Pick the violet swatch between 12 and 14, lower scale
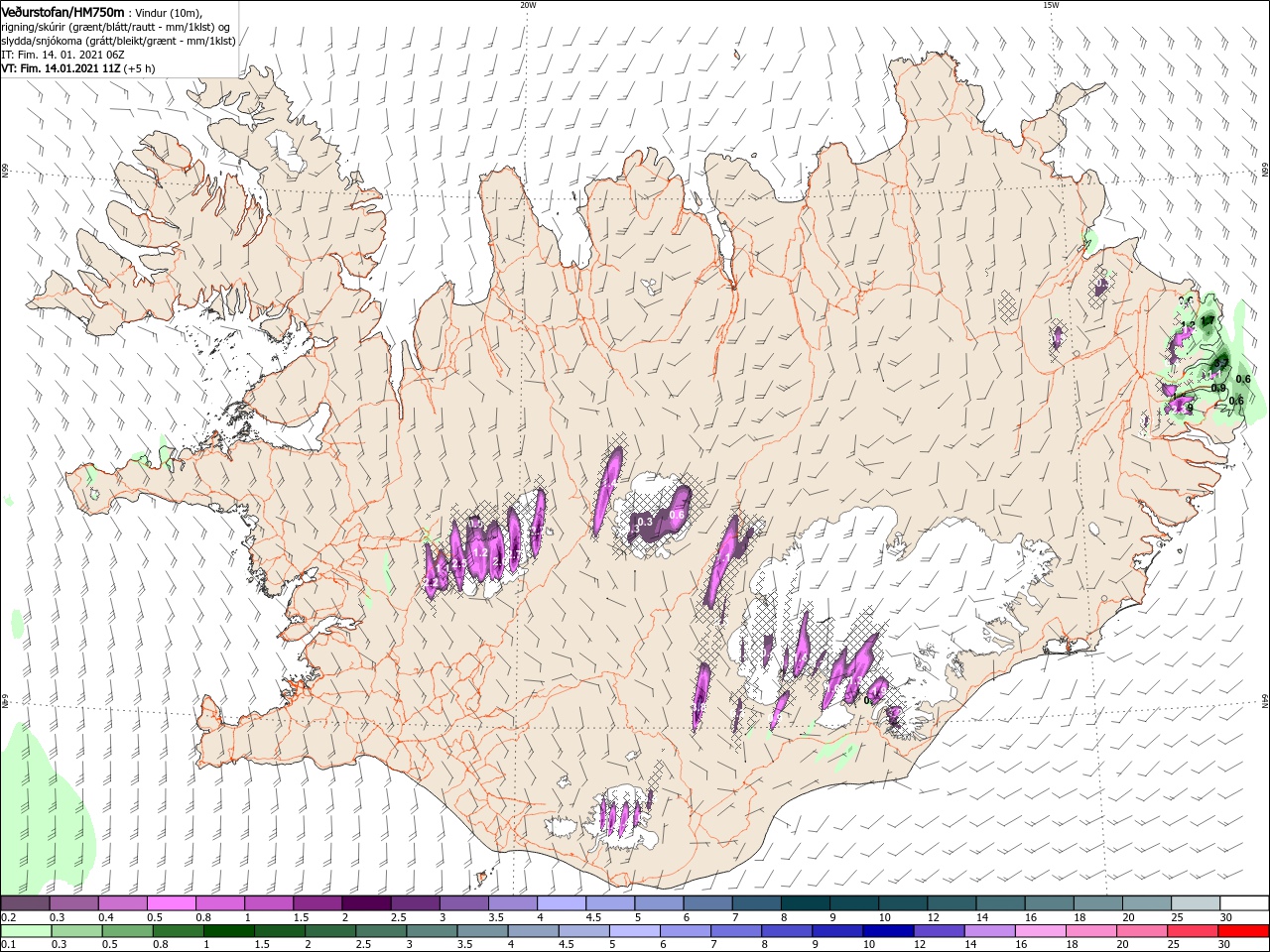This screenshot has width=1270, height=952. coord(939,931)
